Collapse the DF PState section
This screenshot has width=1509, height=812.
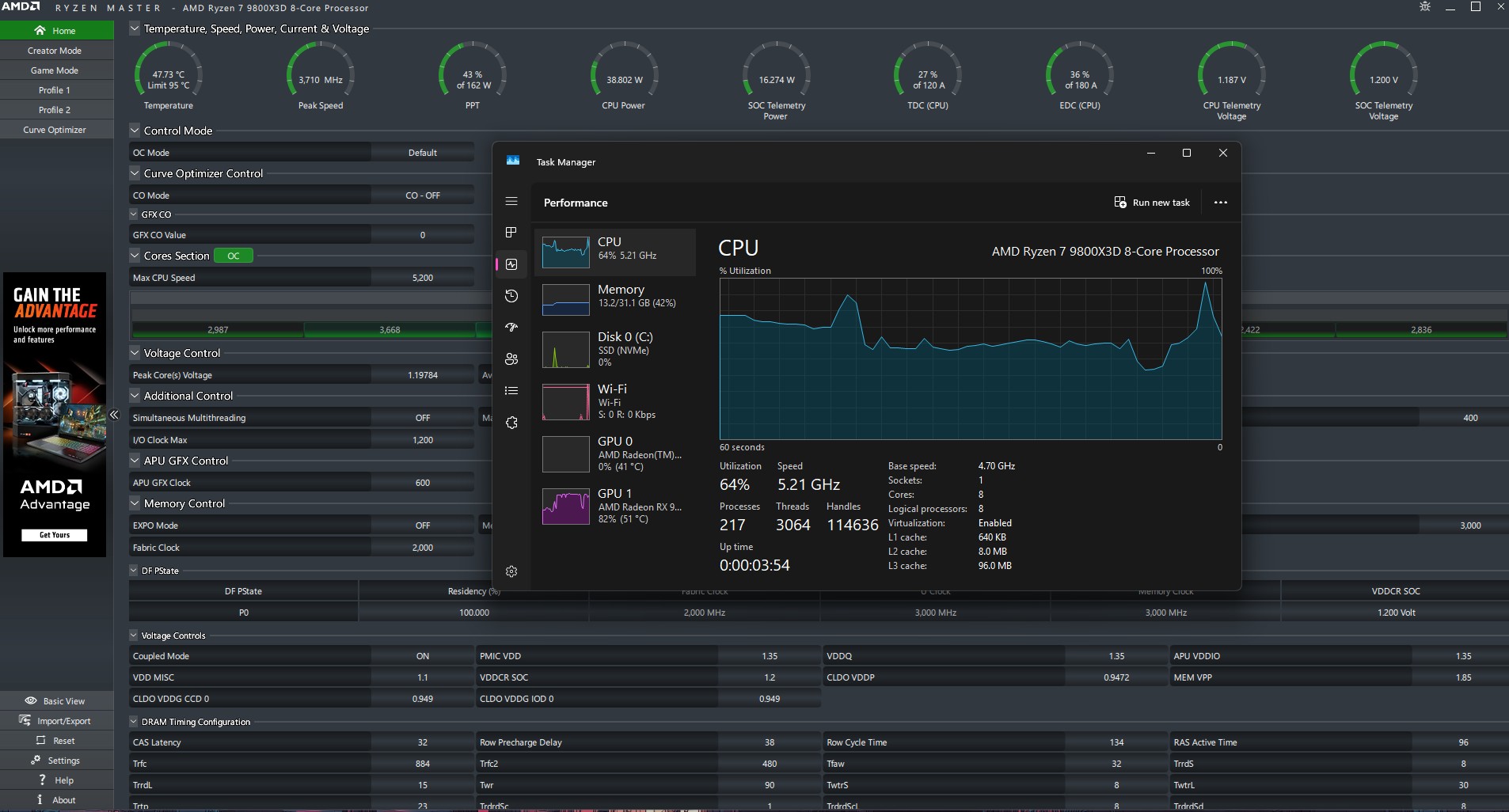[x=134, y=571]
